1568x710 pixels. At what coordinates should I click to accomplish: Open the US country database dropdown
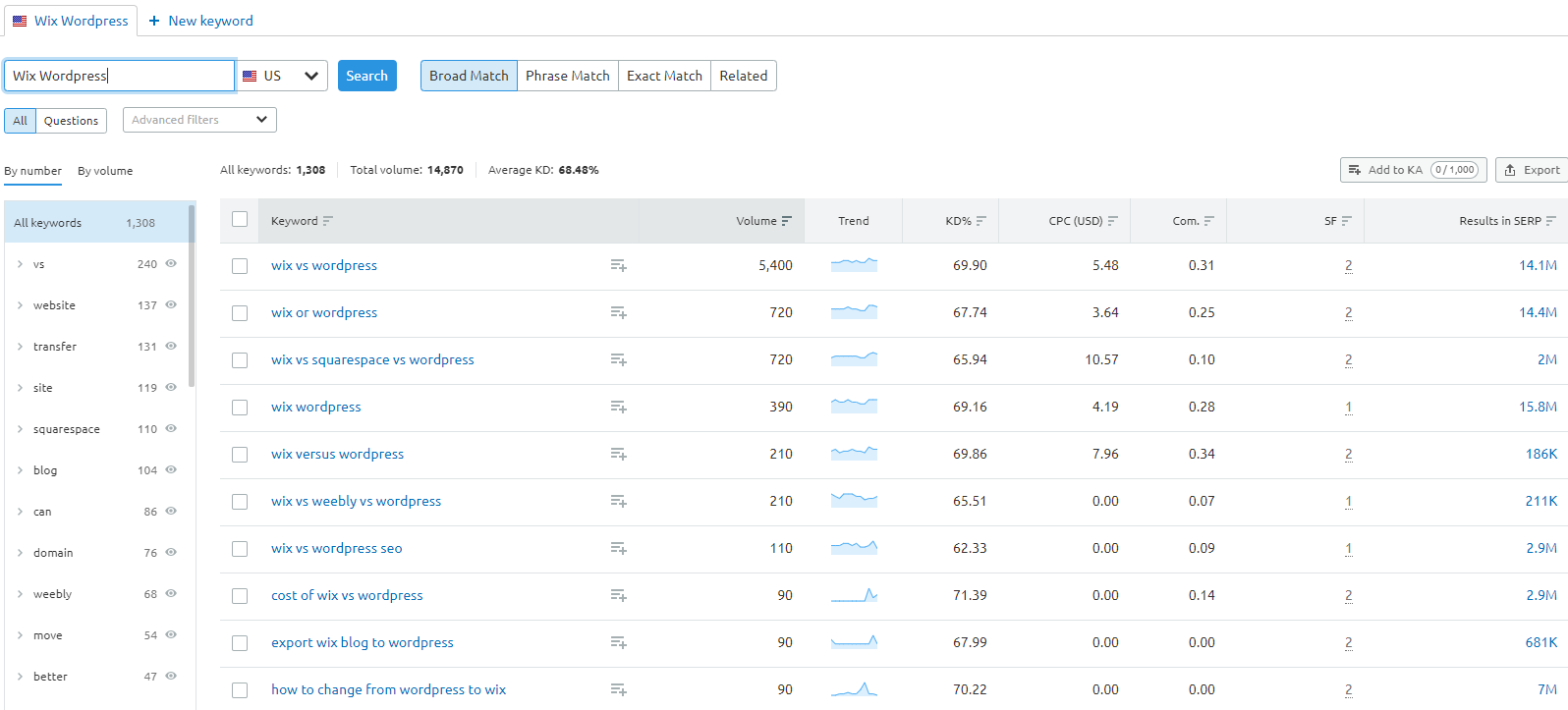(x=283, y=76)
